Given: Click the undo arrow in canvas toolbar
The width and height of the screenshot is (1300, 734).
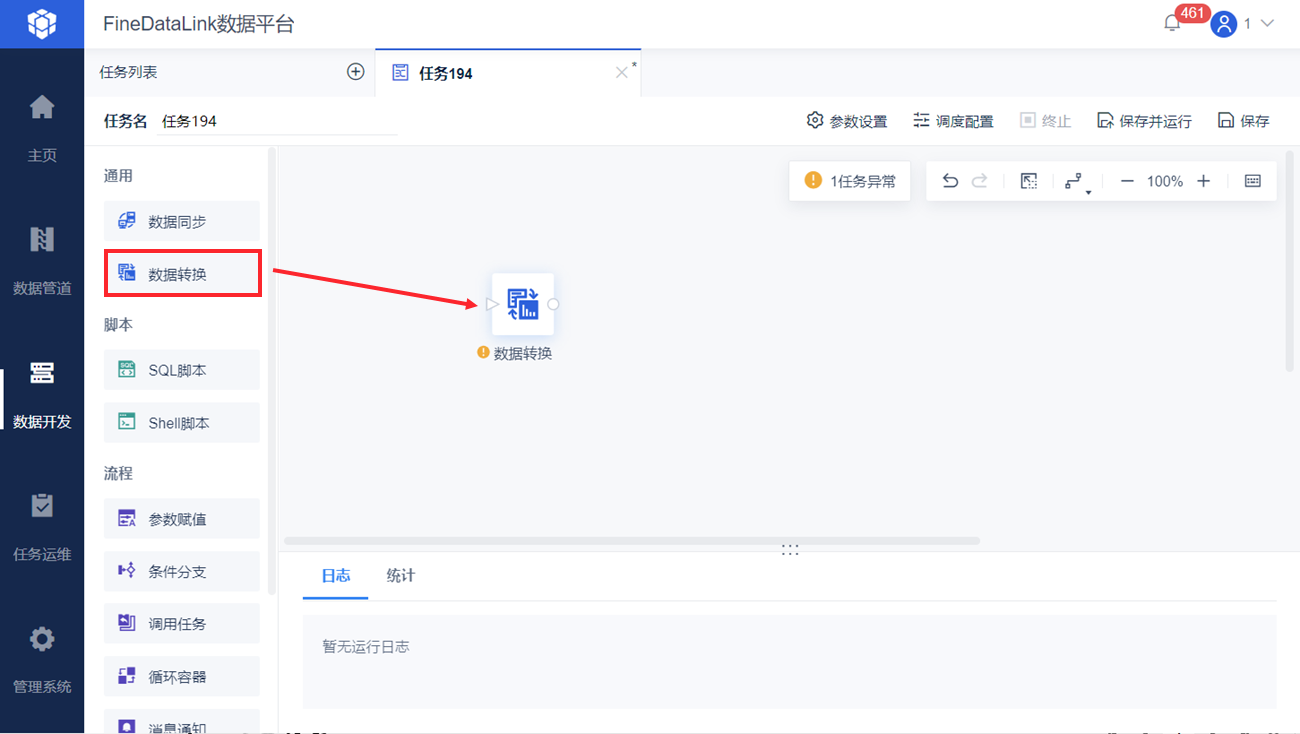Looking at the screenshot, I should [950, 181].
